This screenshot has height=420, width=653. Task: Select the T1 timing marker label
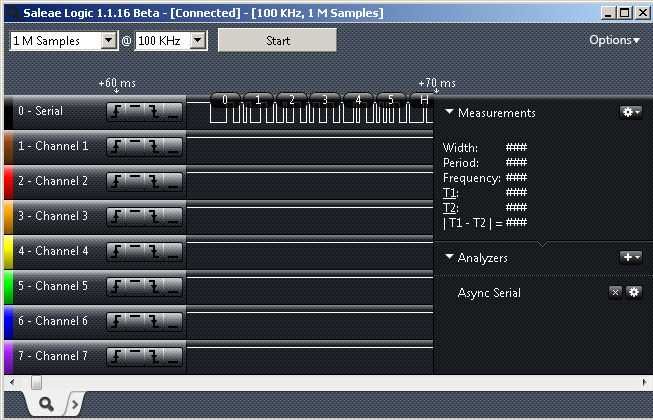pos(450,193)
